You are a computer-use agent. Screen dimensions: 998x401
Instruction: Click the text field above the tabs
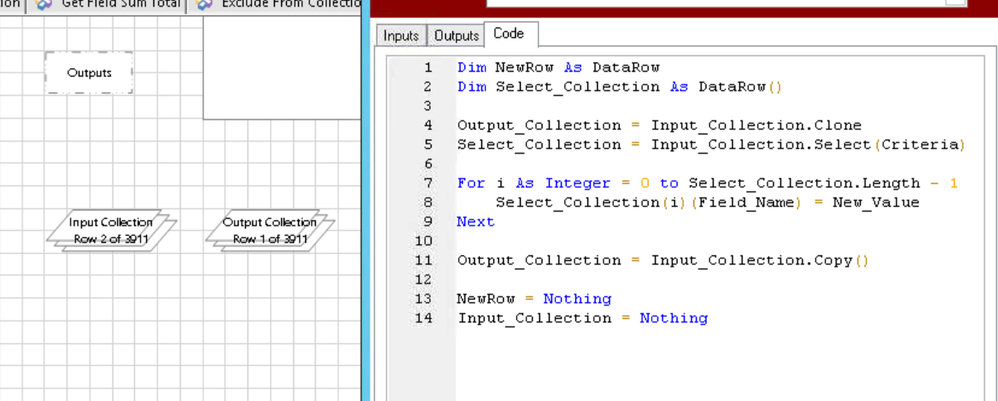click(726, 3)
